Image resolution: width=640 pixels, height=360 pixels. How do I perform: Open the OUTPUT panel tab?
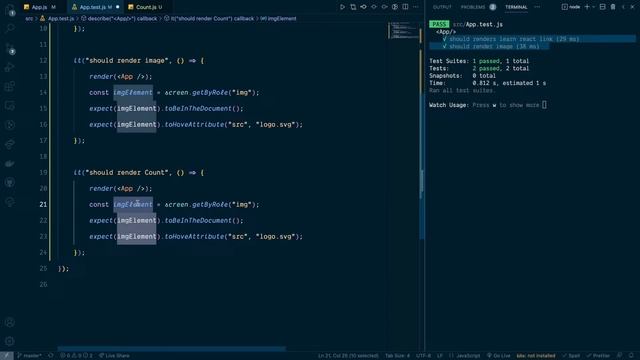[x=442, y=7]
